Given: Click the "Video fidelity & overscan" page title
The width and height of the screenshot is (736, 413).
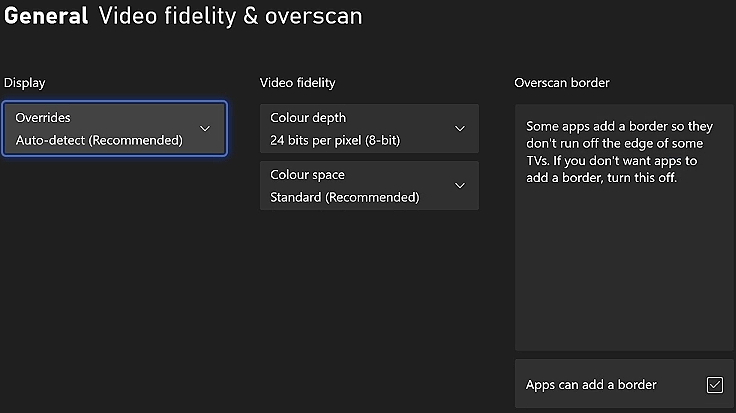Looking at the screenshot, I should [230, 17].
